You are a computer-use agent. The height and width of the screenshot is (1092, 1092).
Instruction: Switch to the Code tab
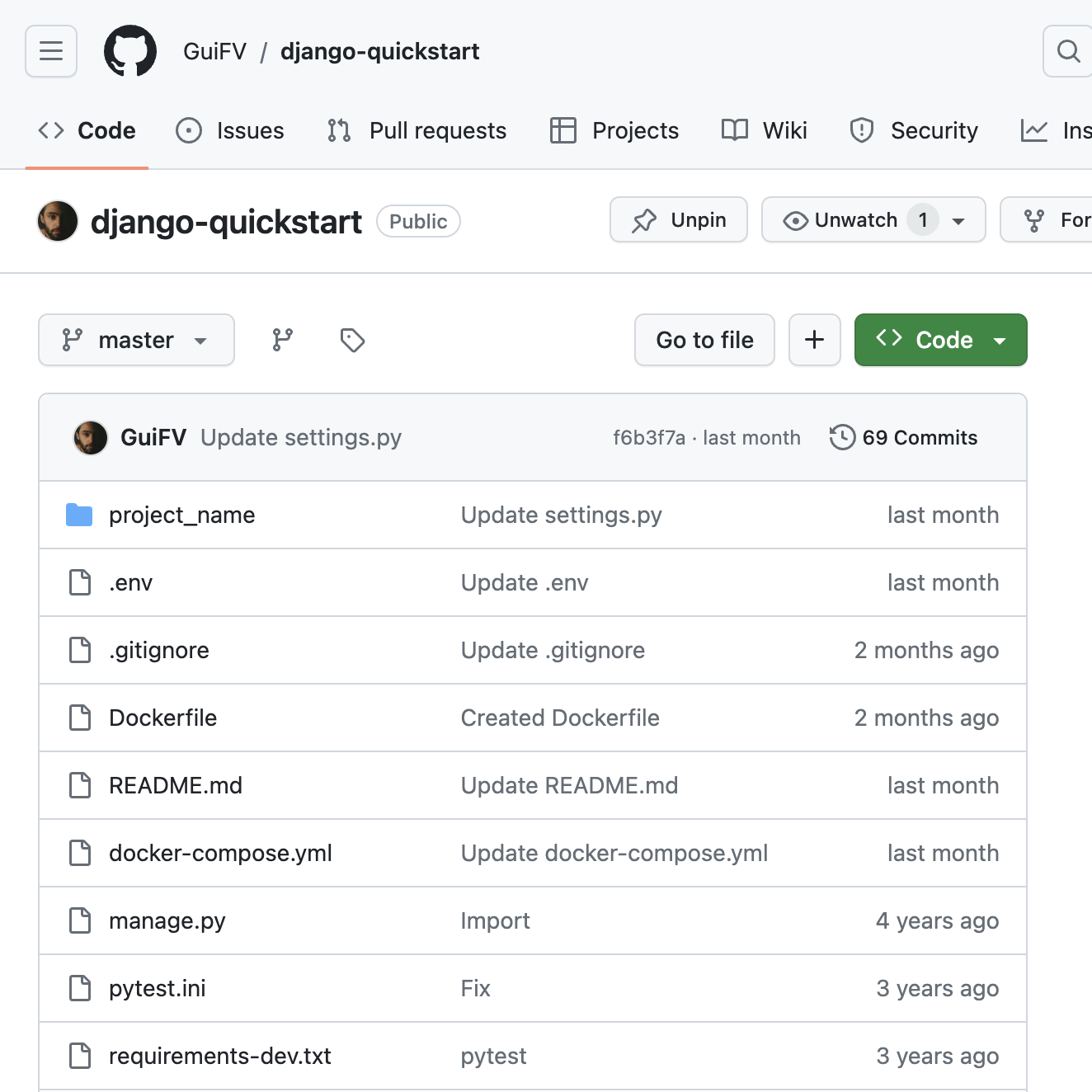coord(87,130)
